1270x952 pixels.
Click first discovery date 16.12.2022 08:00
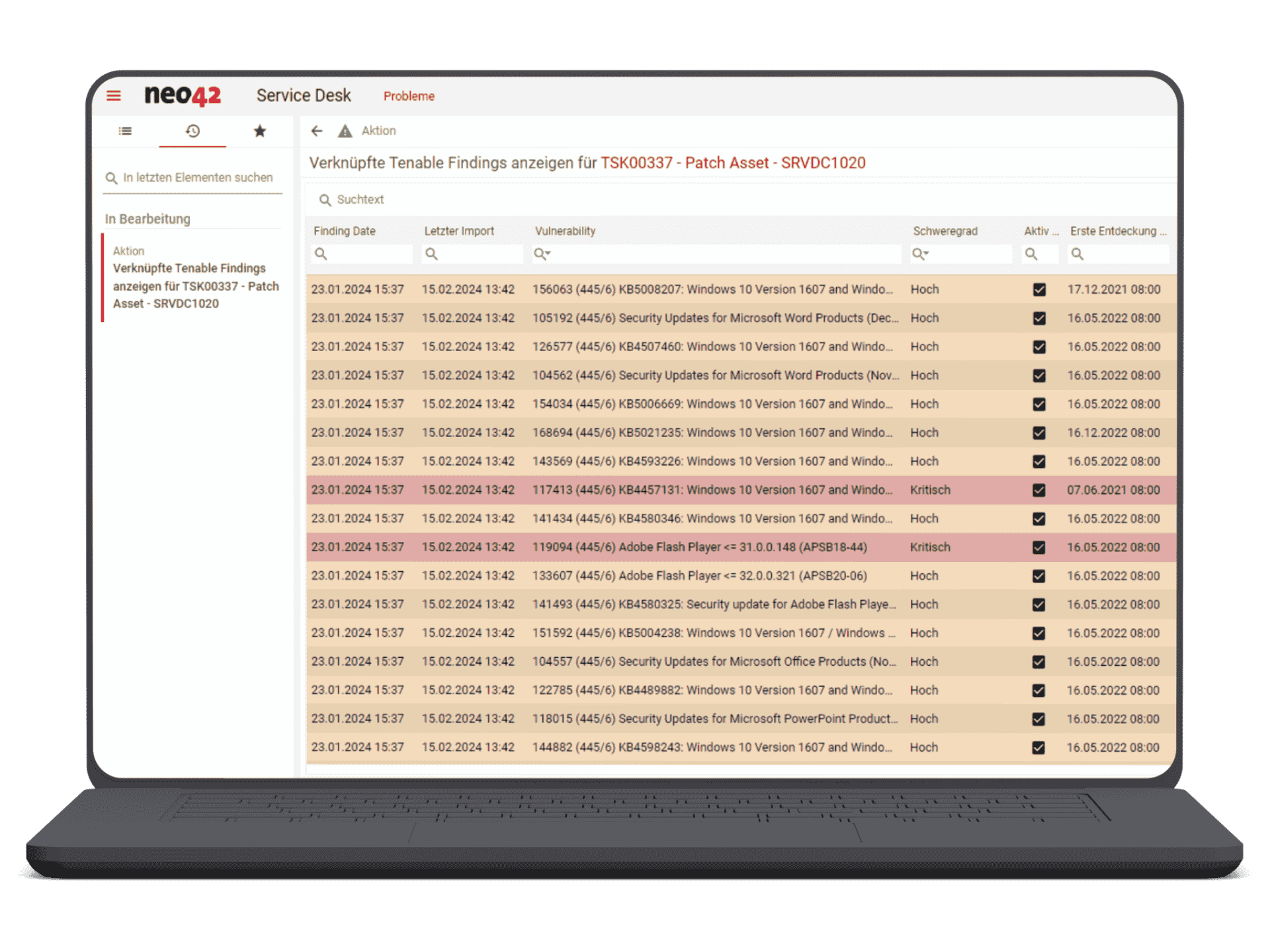coord(1114,432)
